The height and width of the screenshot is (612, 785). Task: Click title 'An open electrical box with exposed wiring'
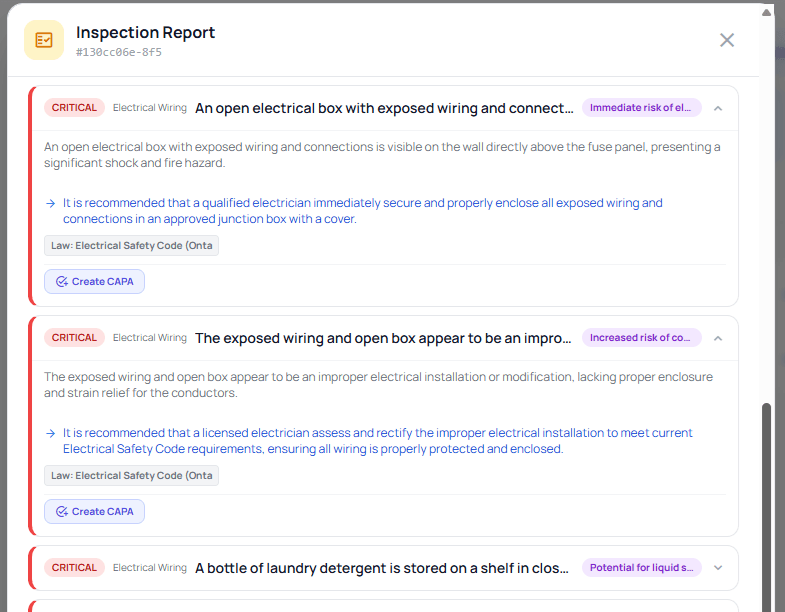384,108
